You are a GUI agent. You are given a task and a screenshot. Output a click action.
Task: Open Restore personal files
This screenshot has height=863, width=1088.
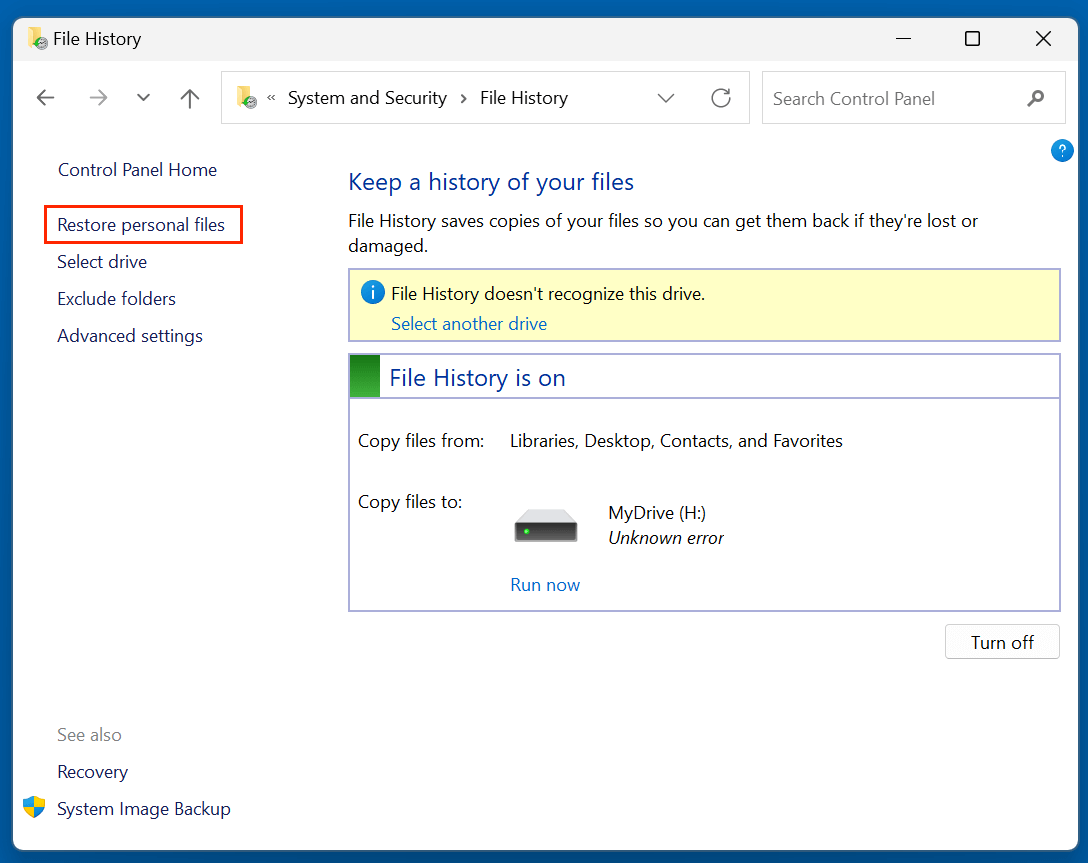(x=143, y=224)
